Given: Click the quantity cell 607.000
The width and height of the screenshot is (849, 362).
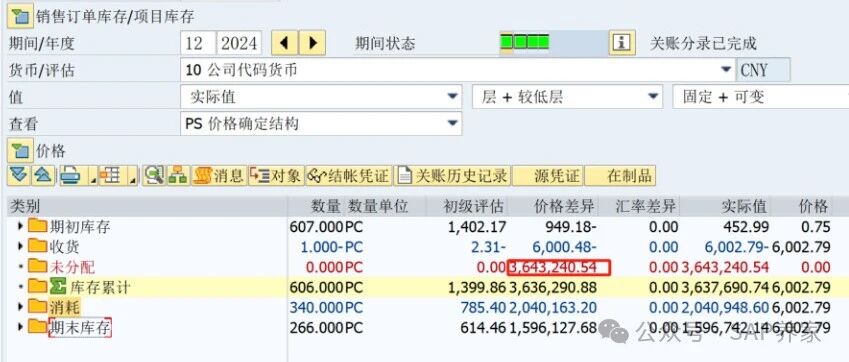Looking at the screenshot, I should coord(317,227).
